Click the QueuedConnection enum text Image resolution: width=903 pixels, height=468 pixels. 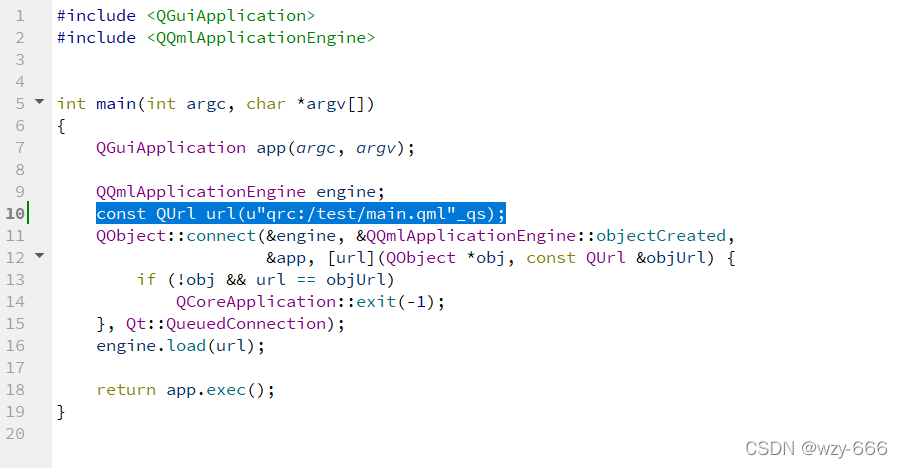point(246,324)
